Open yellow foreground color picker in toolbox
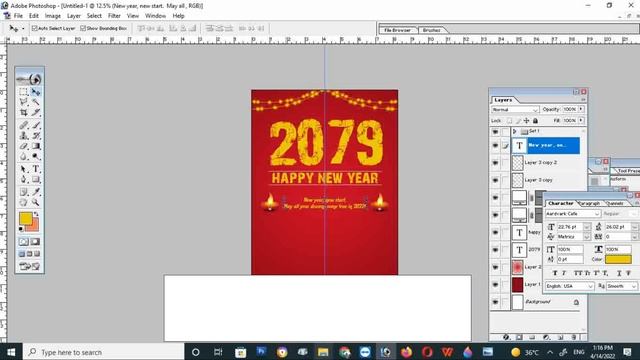 (x=25, y=218)
